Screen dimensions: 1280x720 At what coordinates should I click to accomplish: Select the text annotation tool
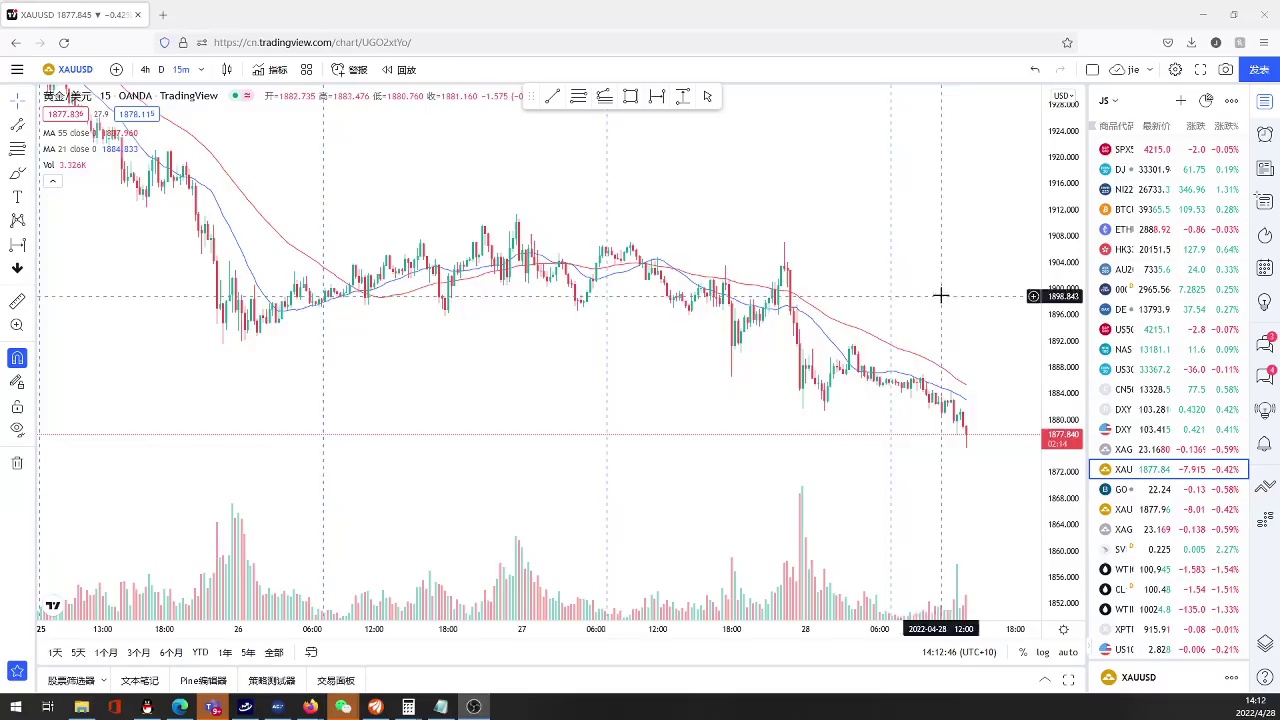(17, 197)
